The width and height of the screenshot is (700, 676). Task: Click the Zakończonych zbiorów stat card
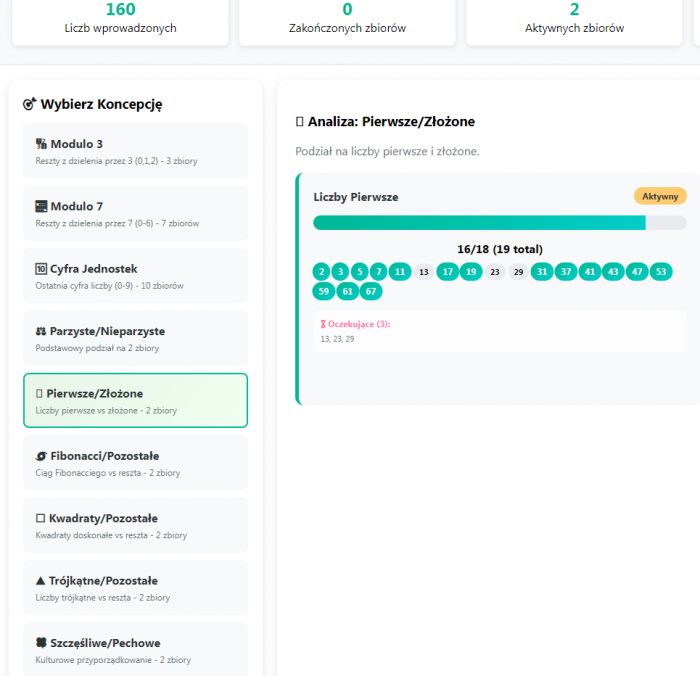point(347,18)
